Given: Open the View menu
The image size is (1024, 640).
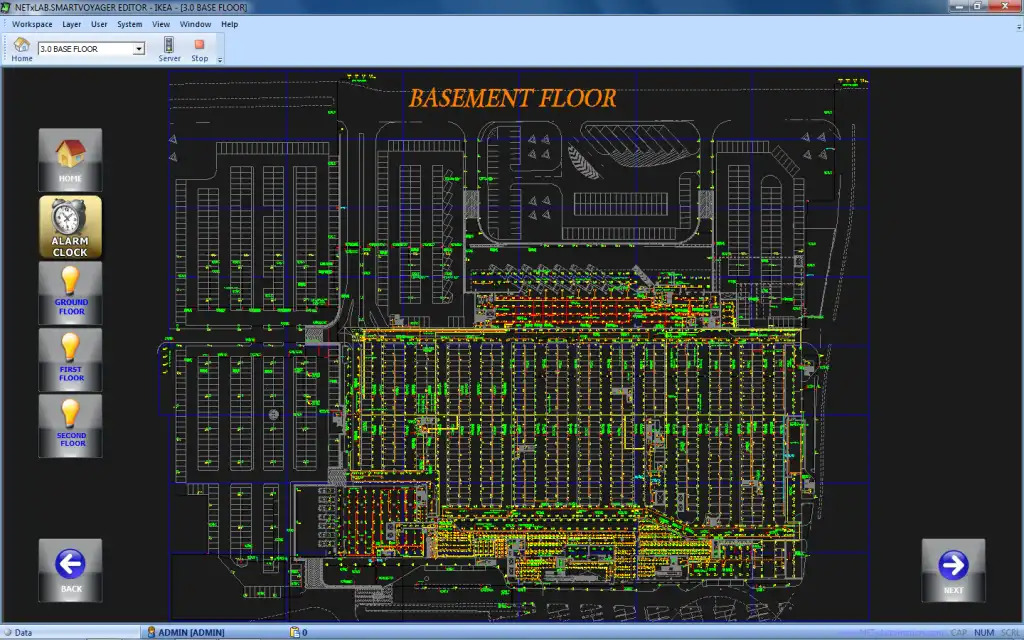Looking at the screenshot, I should click(x=161, y=24).
